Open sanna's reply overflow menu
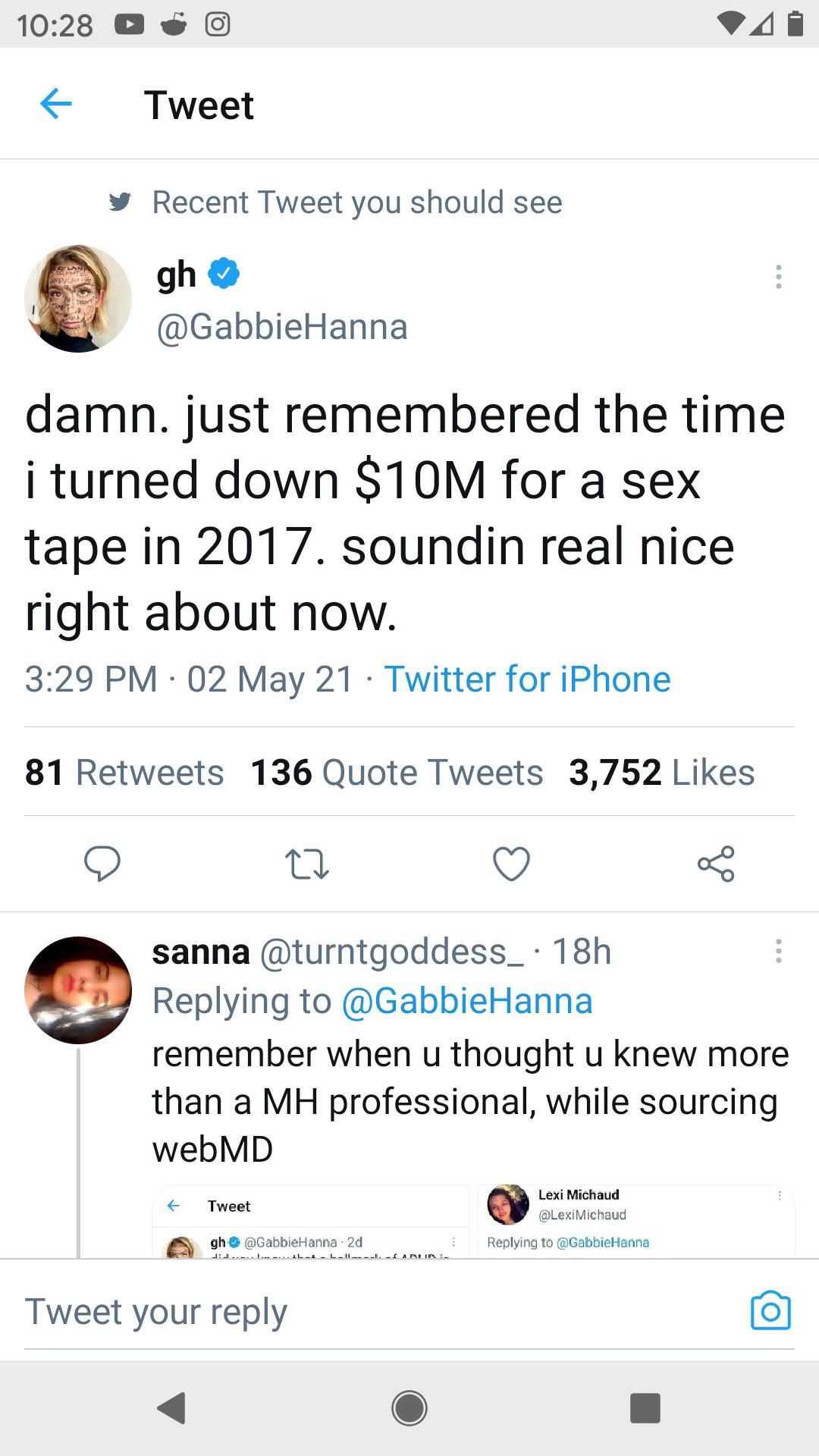 (x=778, y=951)
